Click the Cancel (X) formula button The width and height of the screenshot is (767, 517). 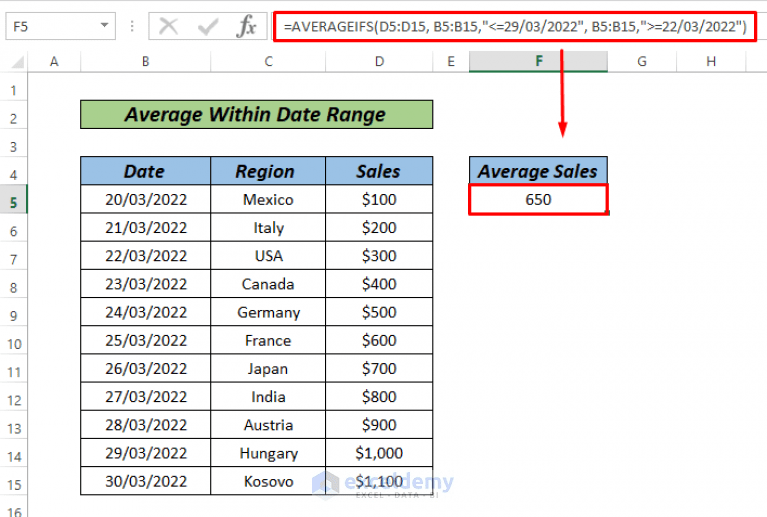pyautogui.click(x=169, y=26)
